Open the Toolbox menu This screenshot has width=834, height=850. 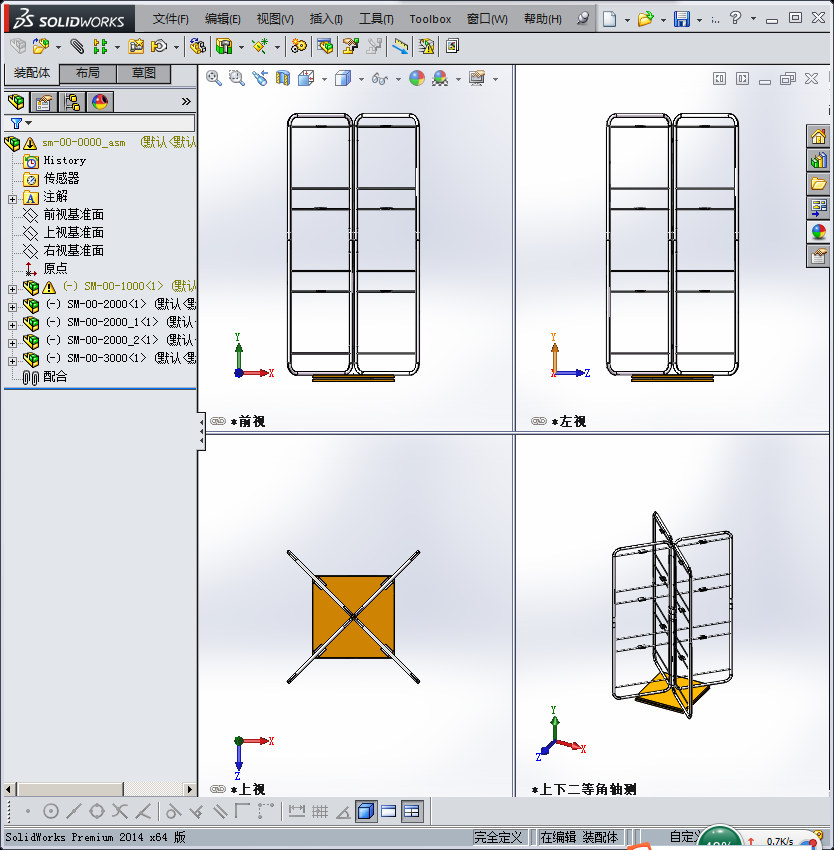click(x=430, y=19)
